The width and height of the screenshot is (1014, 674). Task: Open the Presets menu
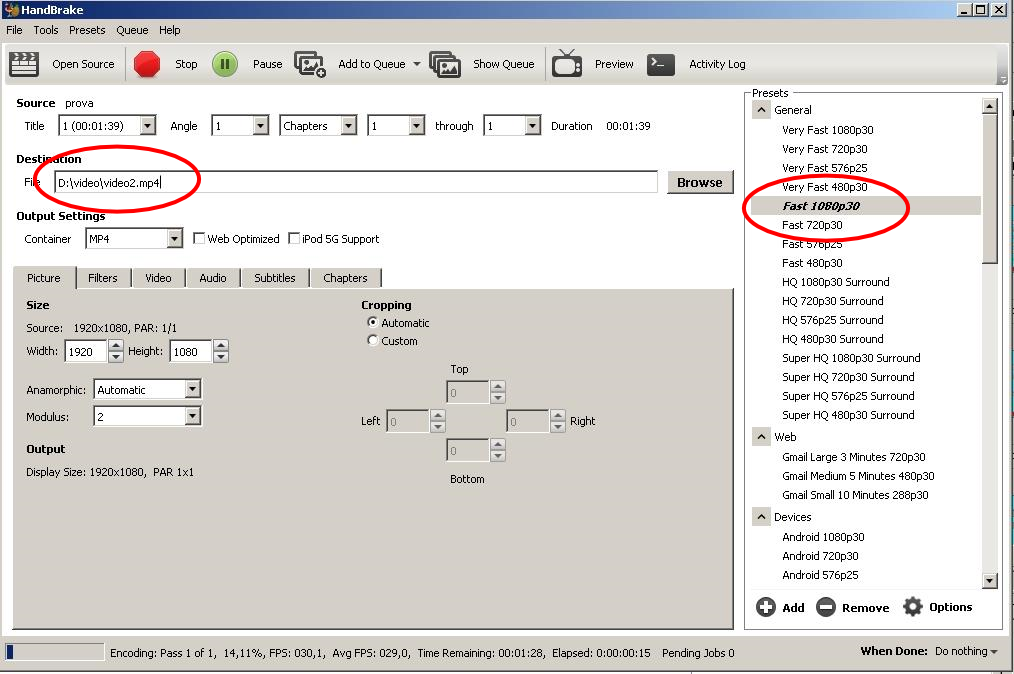pos(87,30)
